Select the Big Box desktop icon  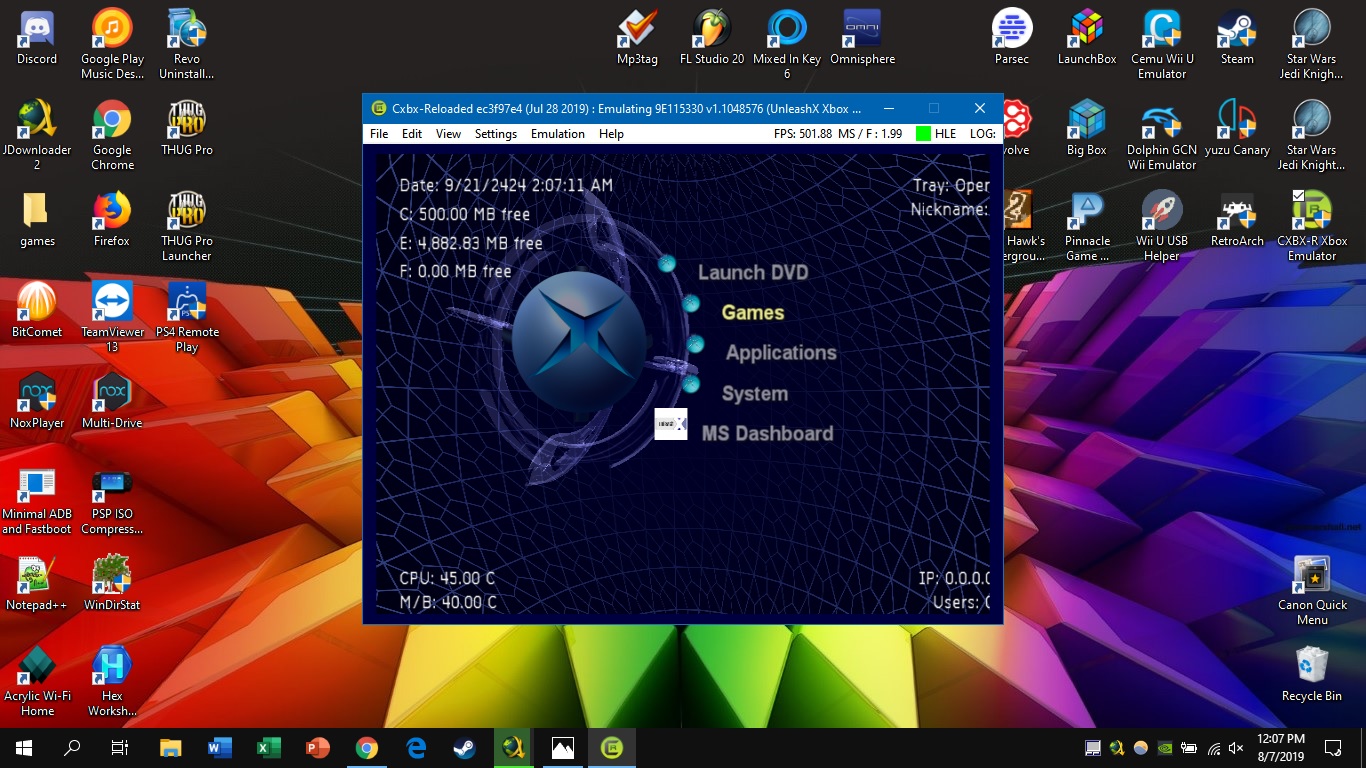tap(1087, 129)
